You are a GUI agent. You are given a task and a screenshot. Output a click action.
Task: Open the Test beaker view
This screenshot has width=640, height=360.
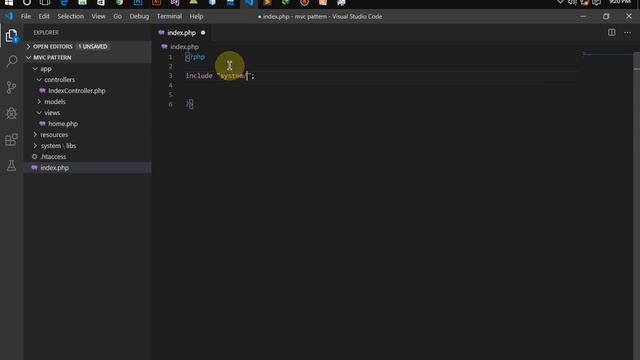click(11, 165)
